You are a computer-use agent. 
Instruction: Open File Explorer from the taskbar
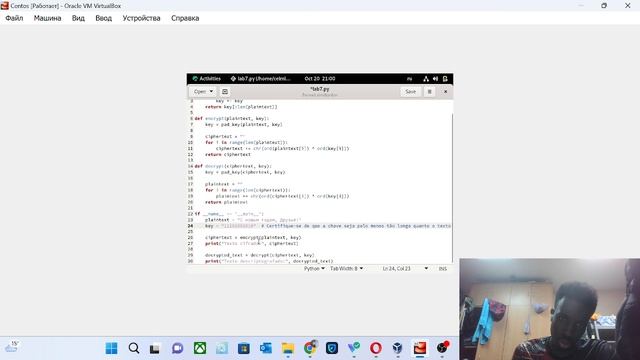pyautogui.click(x=288, y=348)
